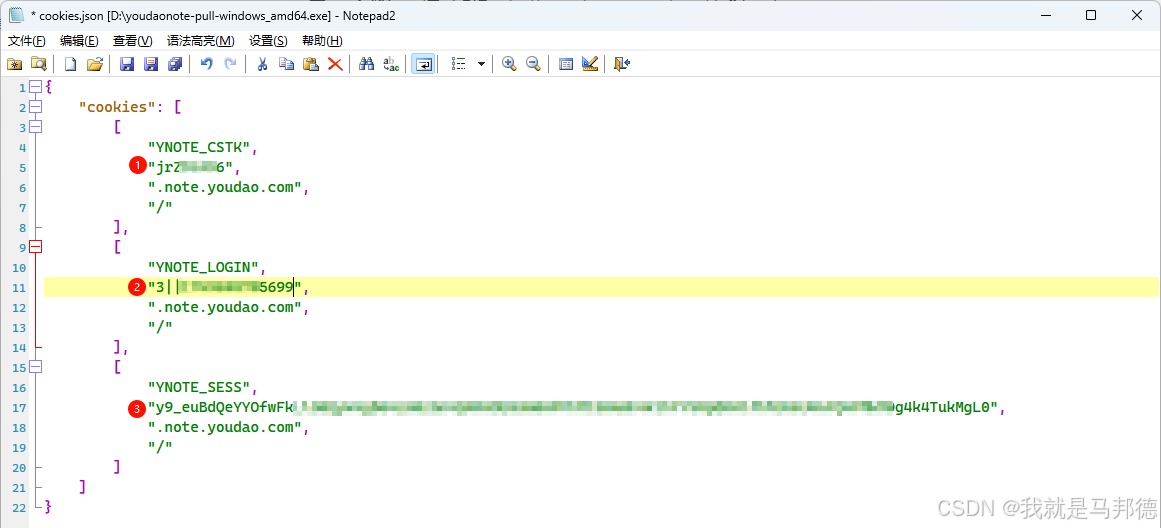The height and width of the screenshot is (528, 1161).
Task: Open Find with the binoculars icon
Action: 367,64
